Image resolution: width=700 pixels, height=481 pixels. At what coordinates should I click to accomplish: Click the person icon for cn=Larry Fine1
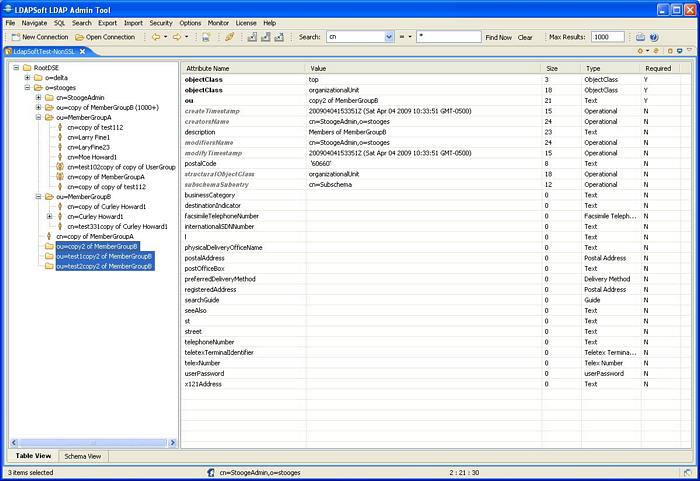click(x=61, y=137)
